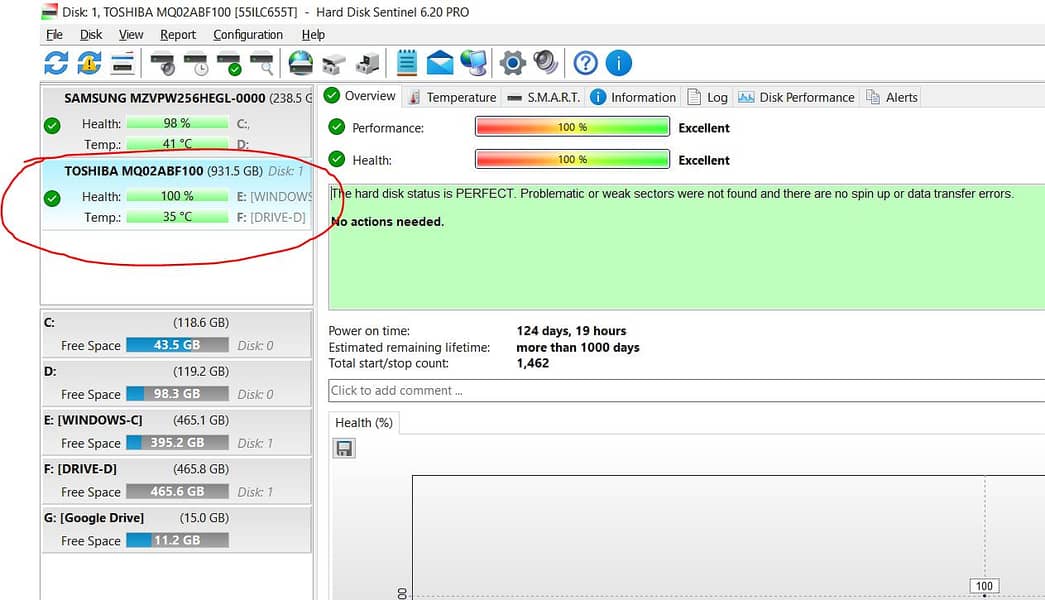Click the '100' data label on the health graph
This screenshot has height=600, width=1045.
pyautogui.click(x=984, y=586)
